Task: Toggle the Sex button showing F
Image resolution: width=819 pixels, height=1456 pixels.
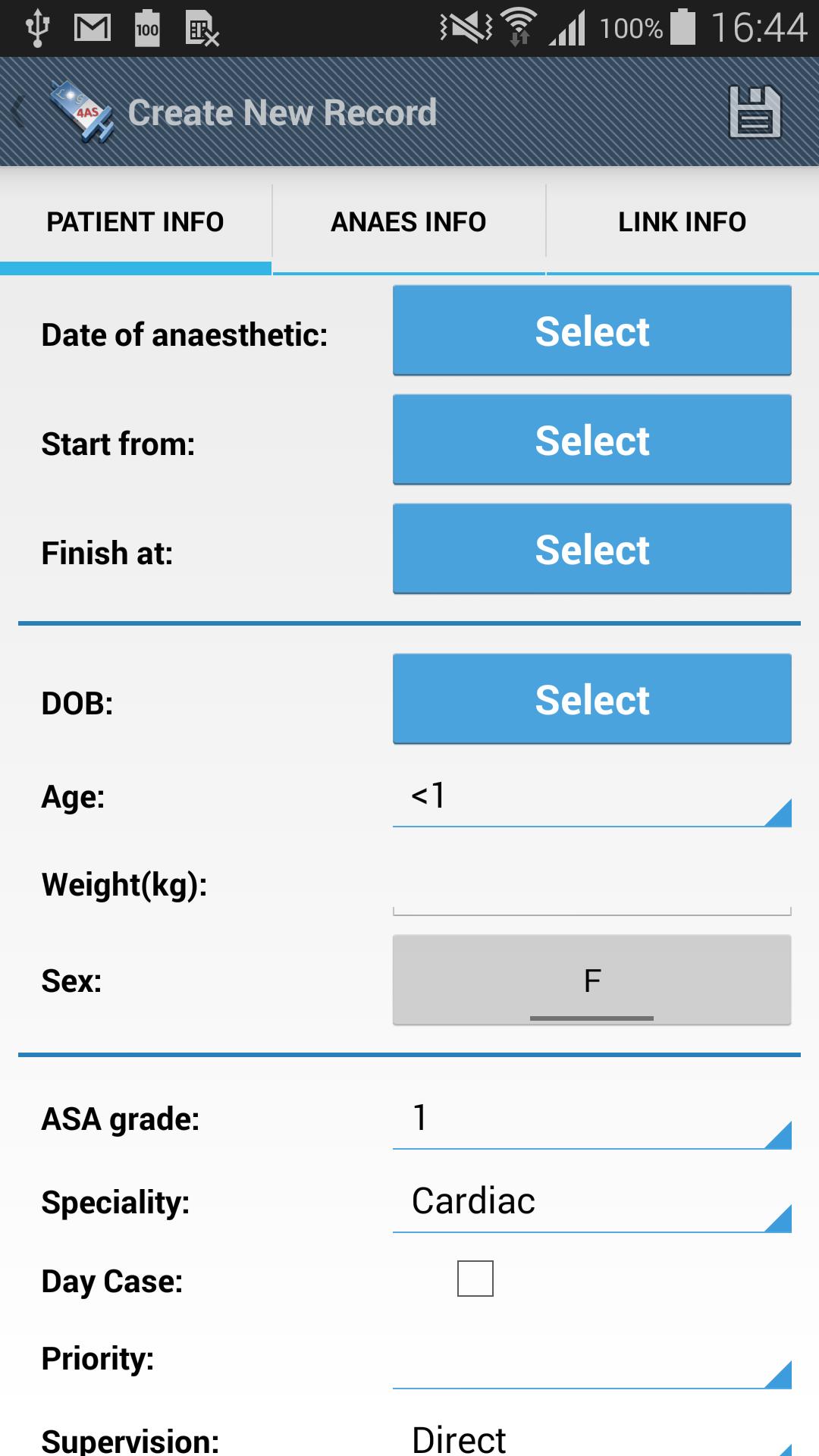Action: point(591,980)
